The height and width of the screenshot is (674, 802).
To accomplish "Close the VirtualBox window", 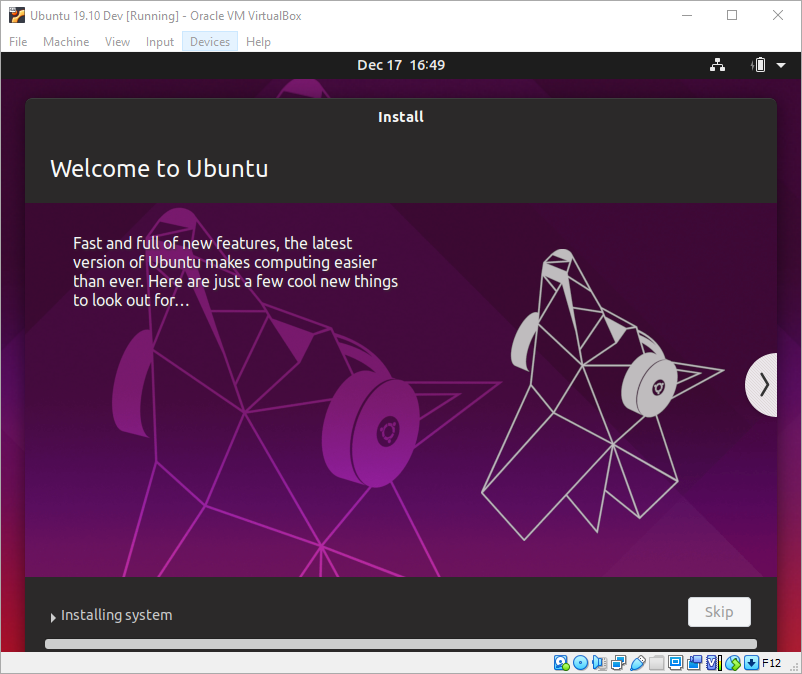I will coord(777,15).
